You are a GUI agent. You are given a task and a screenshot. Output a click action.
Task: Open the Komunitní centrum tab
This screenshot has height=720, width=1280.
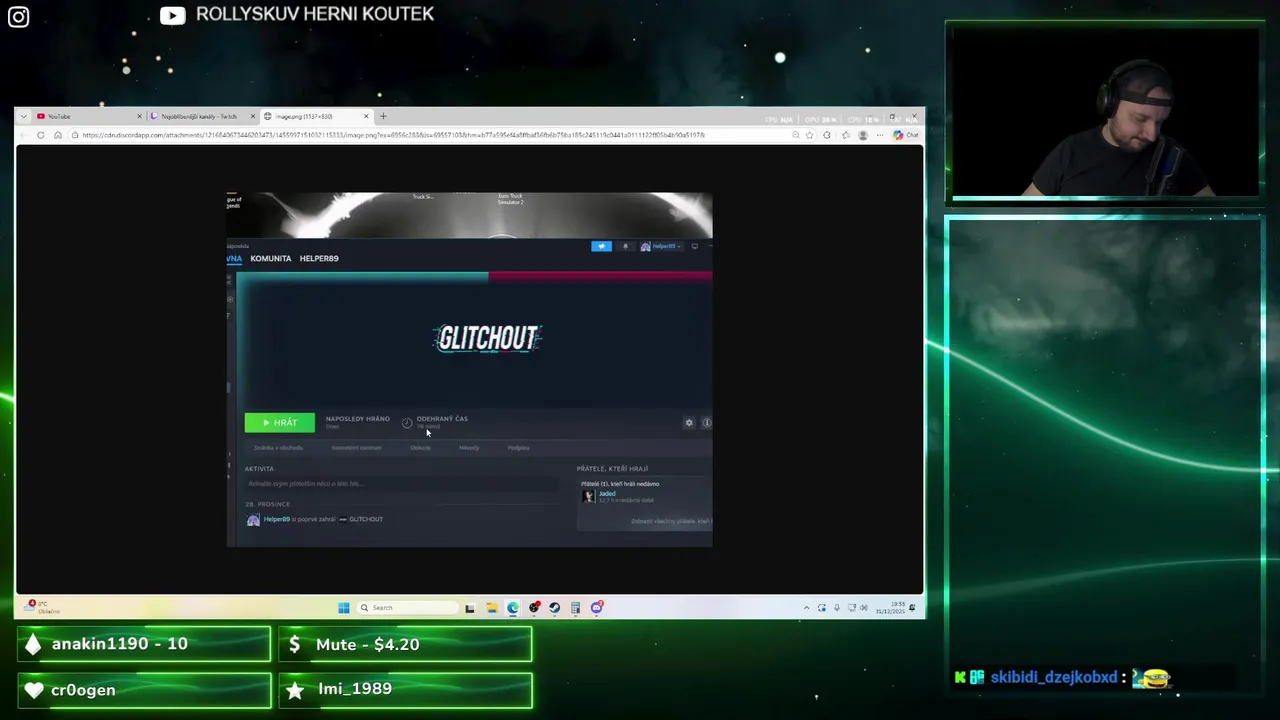(x=357, y=448)
